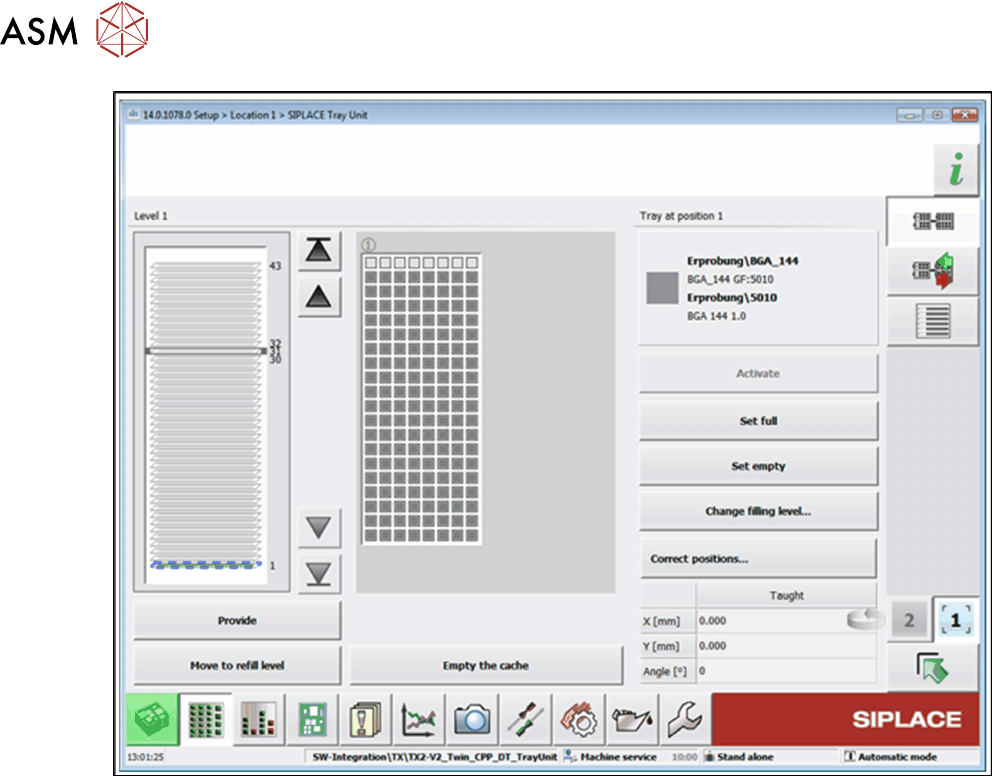Open the gear maintenance icon
This screenshot has height=776, width=992.
(x=579, y=719)
